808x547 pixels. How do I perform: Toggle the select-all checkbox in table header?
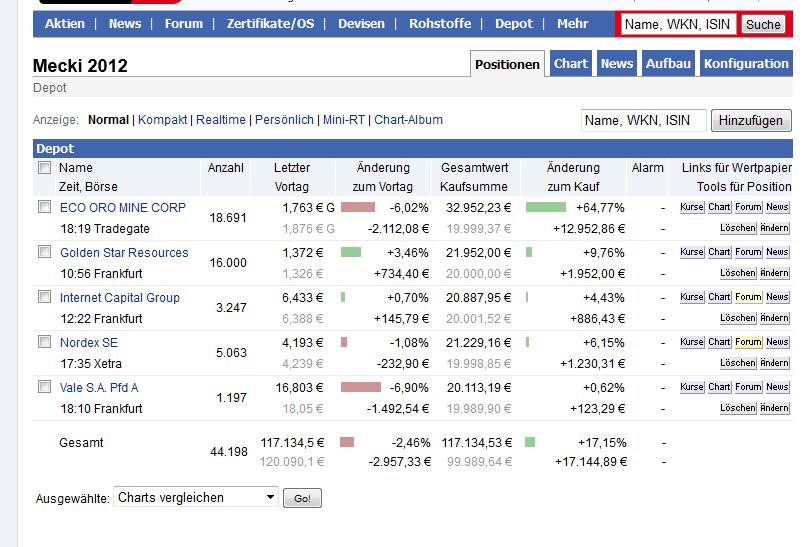[x=45, y=167]
